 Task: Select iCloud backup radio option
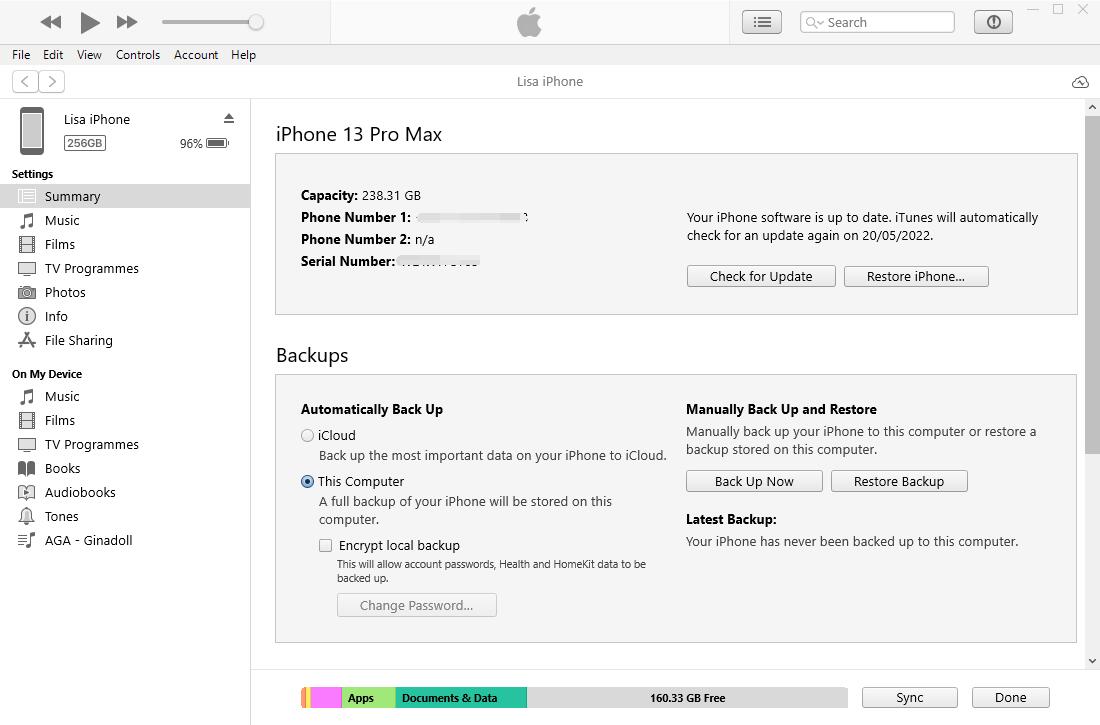coord(307,435)
